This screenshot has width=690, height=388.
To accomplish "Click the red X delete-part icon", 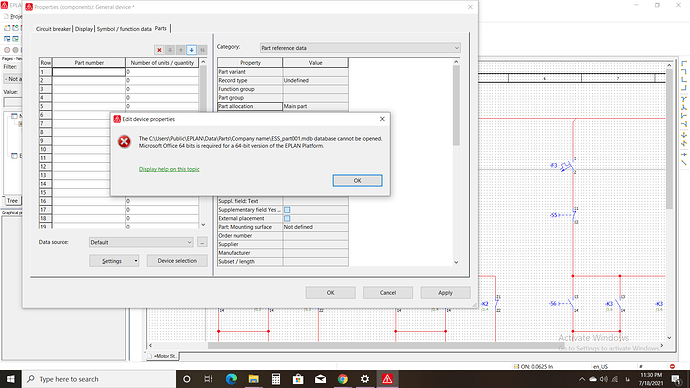I will [x=159, y=50].
